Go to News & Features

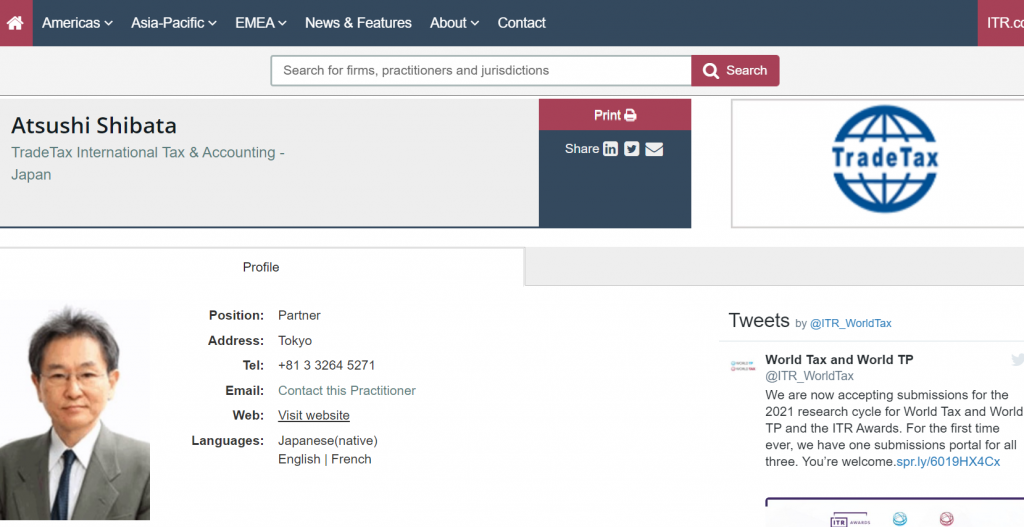pos(358,23)
